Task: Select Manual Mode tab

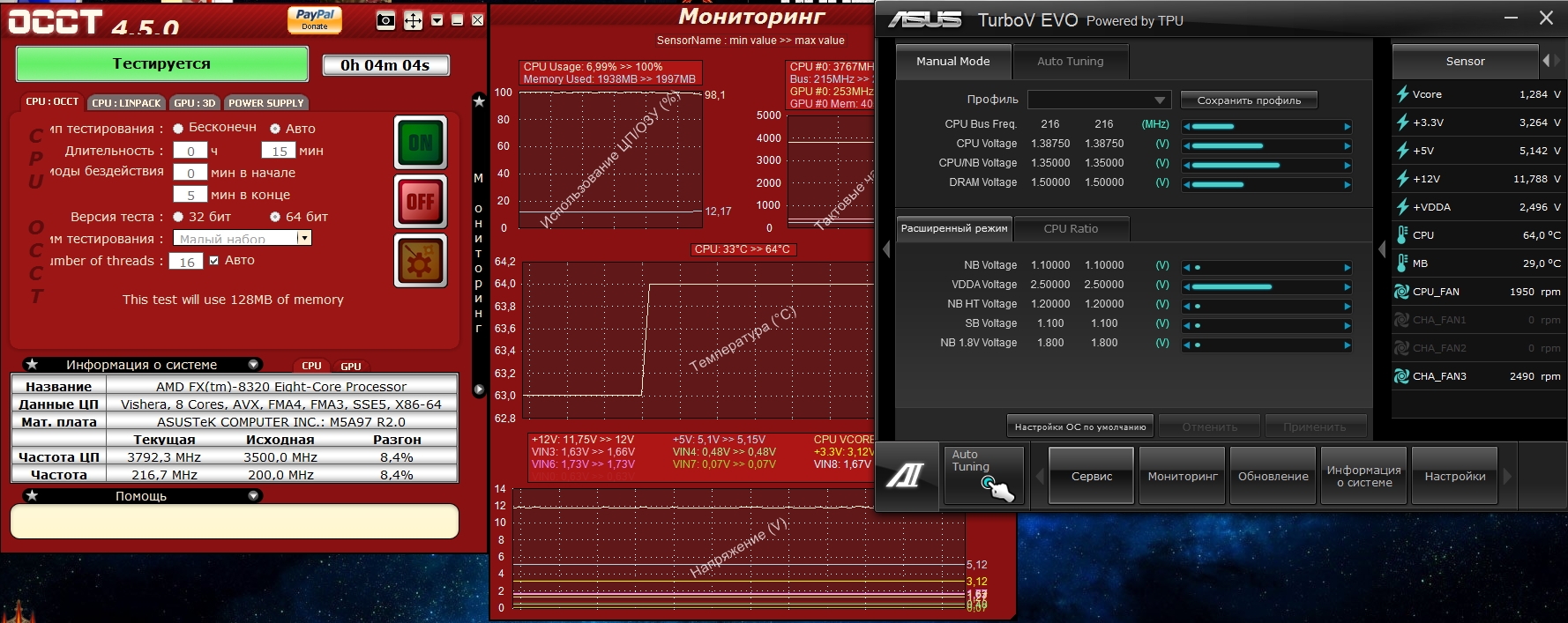Action: point(952,62)
